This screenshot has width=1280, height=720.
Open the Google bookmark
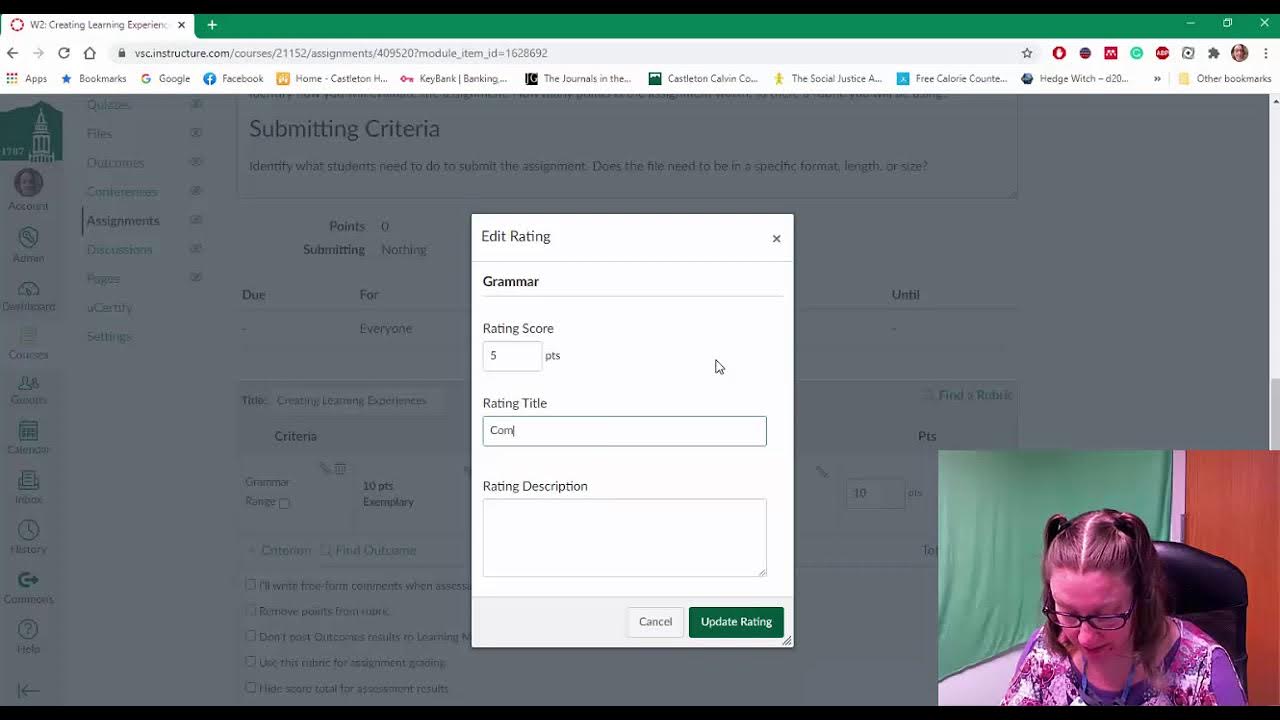[x=165, y=78]
